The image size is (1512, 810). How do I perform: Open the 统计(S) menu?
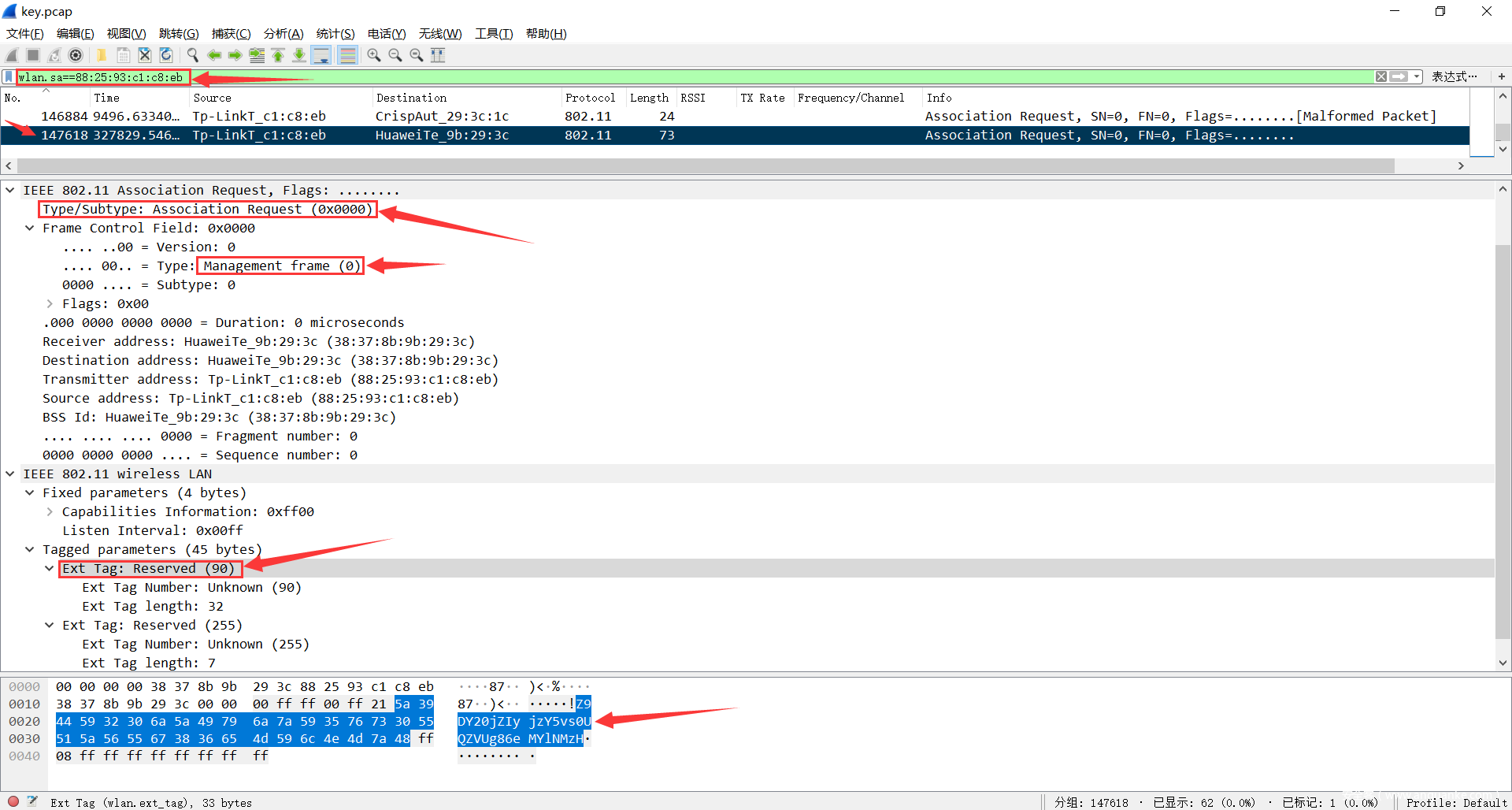[x=335, y=33]
